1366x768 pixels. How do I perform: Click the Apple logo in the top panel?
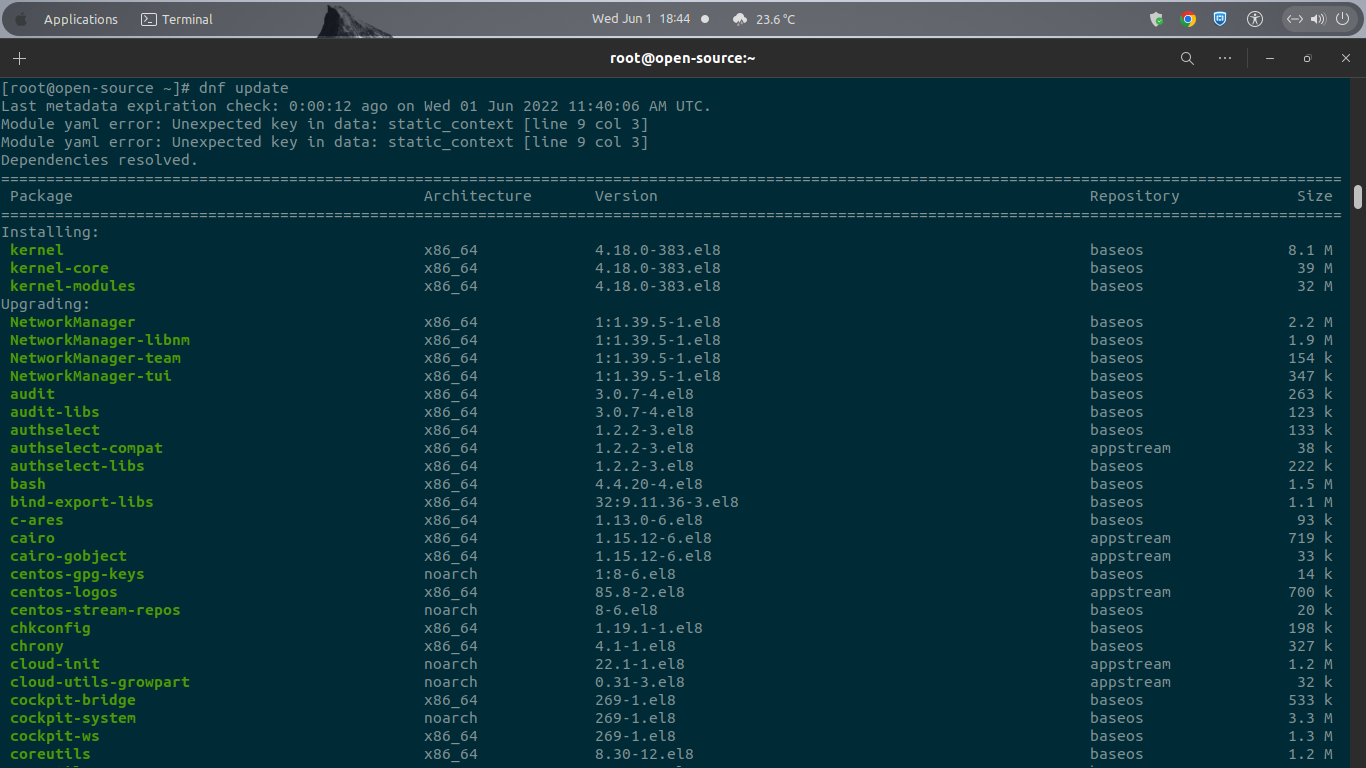[x=20, y=19]
